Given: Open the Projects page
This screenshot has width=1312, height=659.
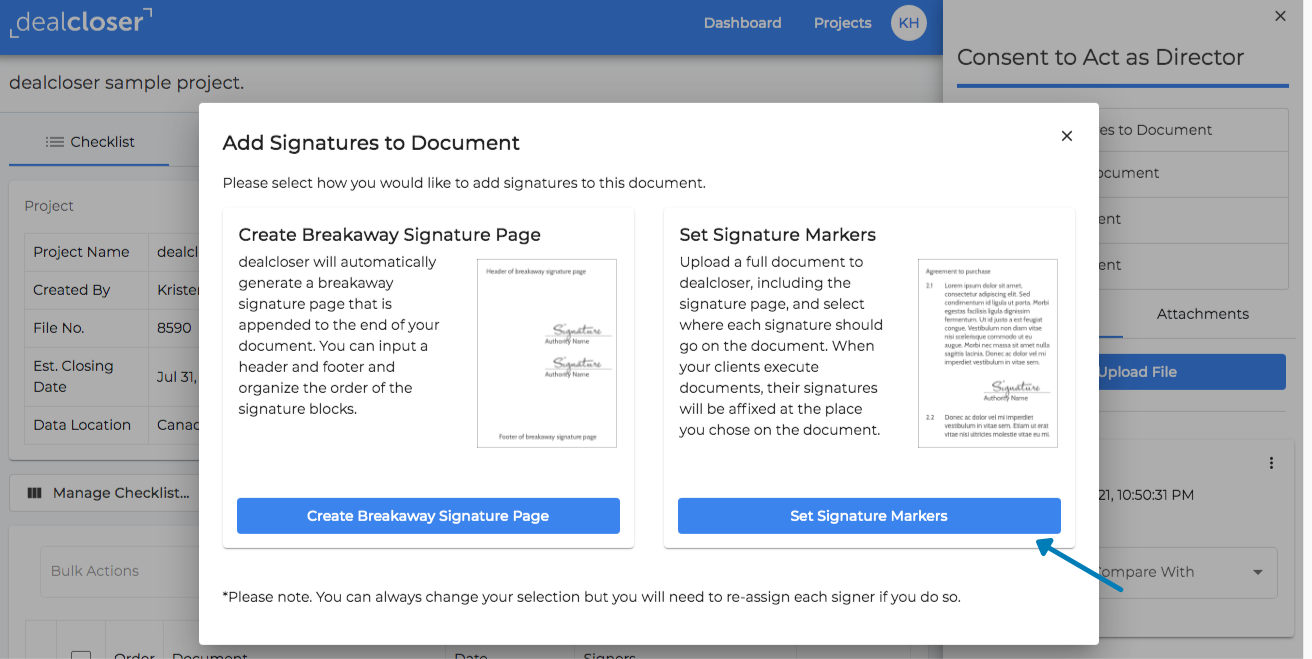Looking at the screenshot, I should point(843,23).
